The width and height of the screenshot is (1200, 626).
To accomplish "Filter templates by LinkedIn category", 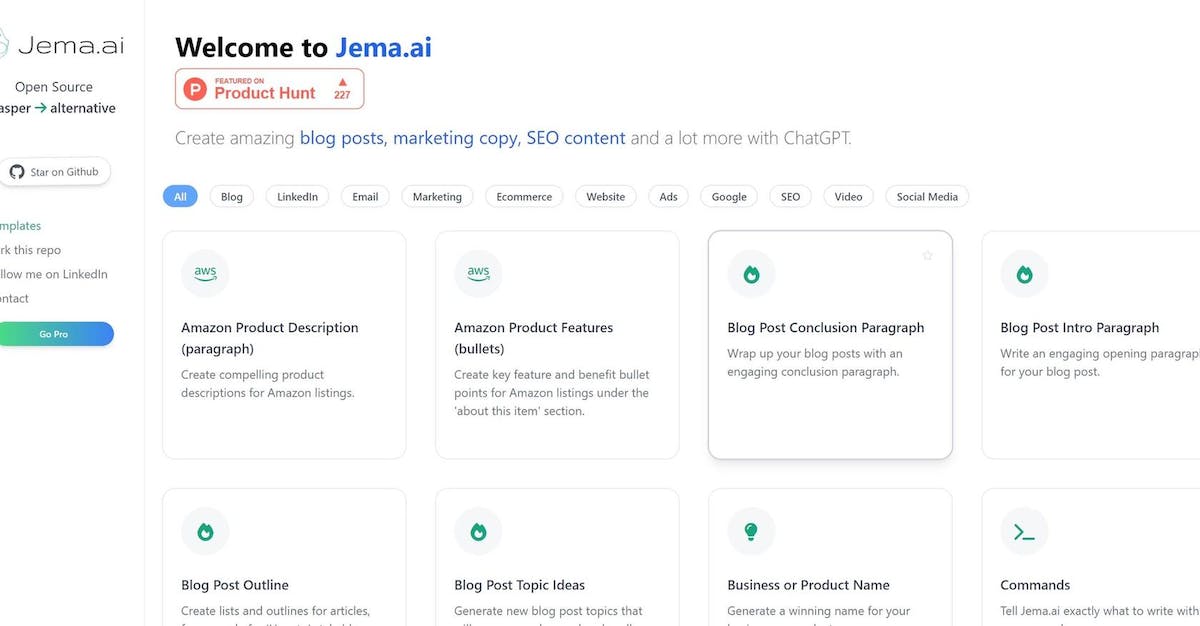I will click(x=298, y=197).
